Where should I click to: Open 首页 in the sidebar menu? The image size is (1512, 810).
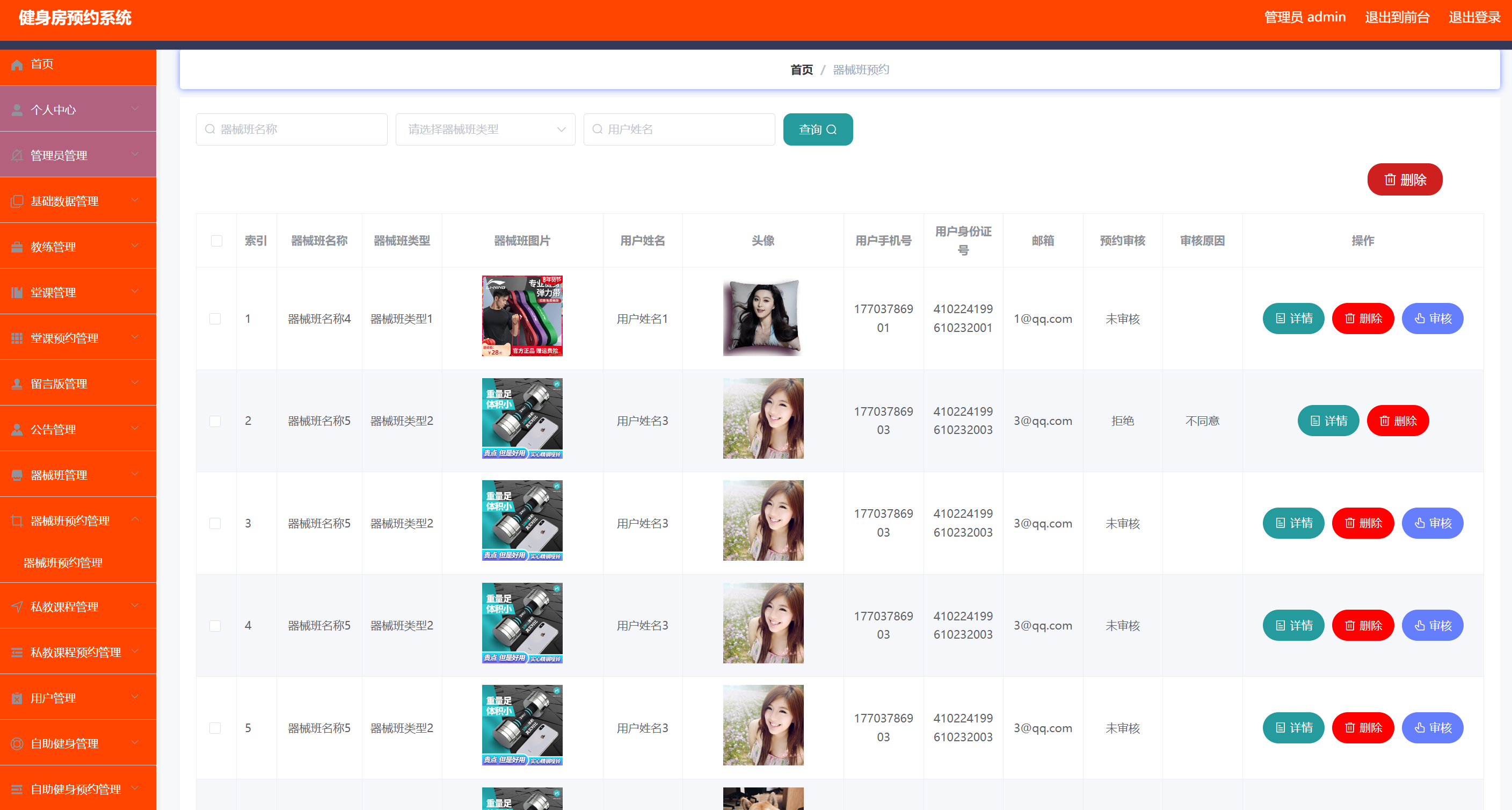78,64
